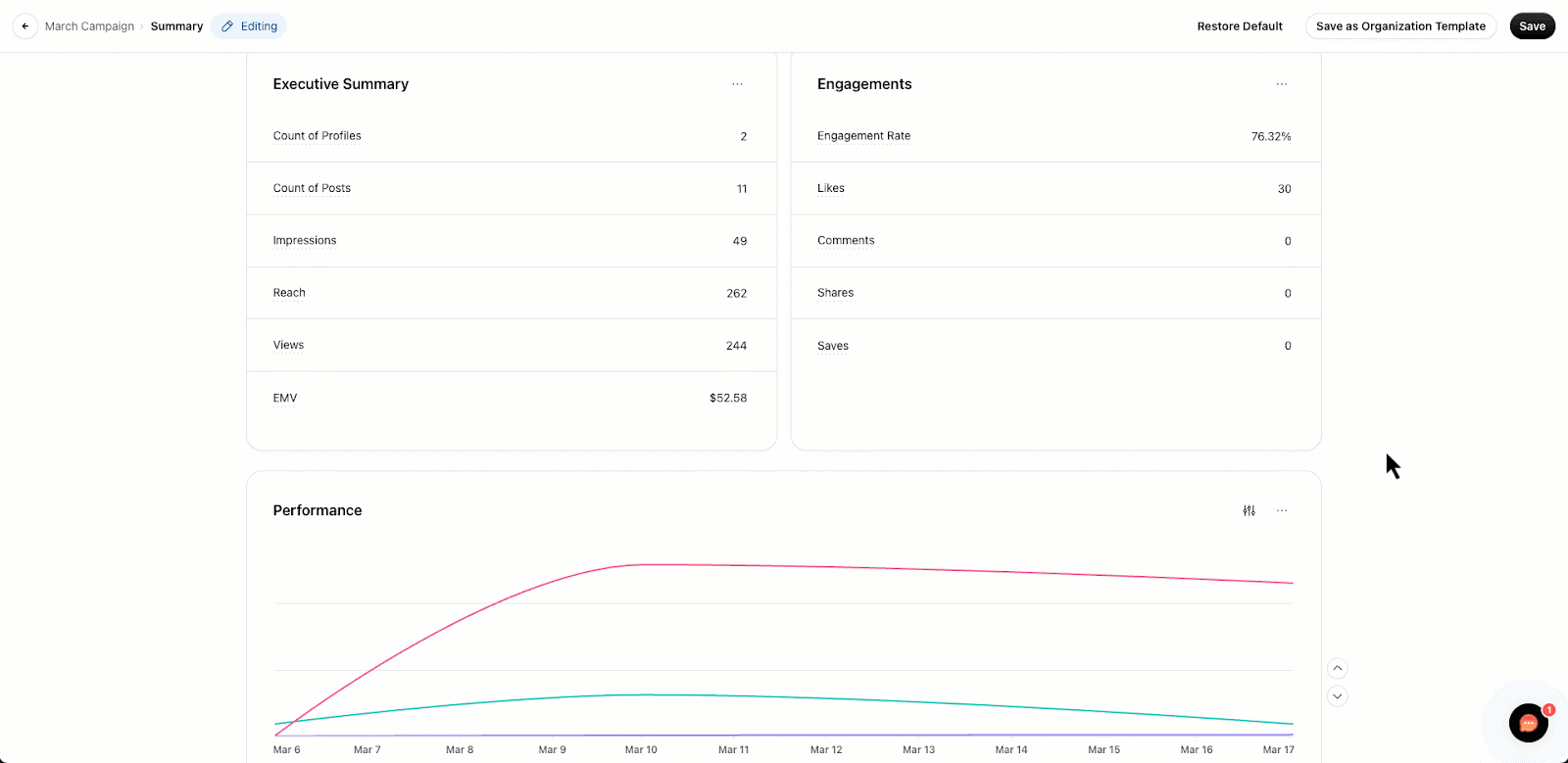Click the Likes metric label

pos(831,188)
